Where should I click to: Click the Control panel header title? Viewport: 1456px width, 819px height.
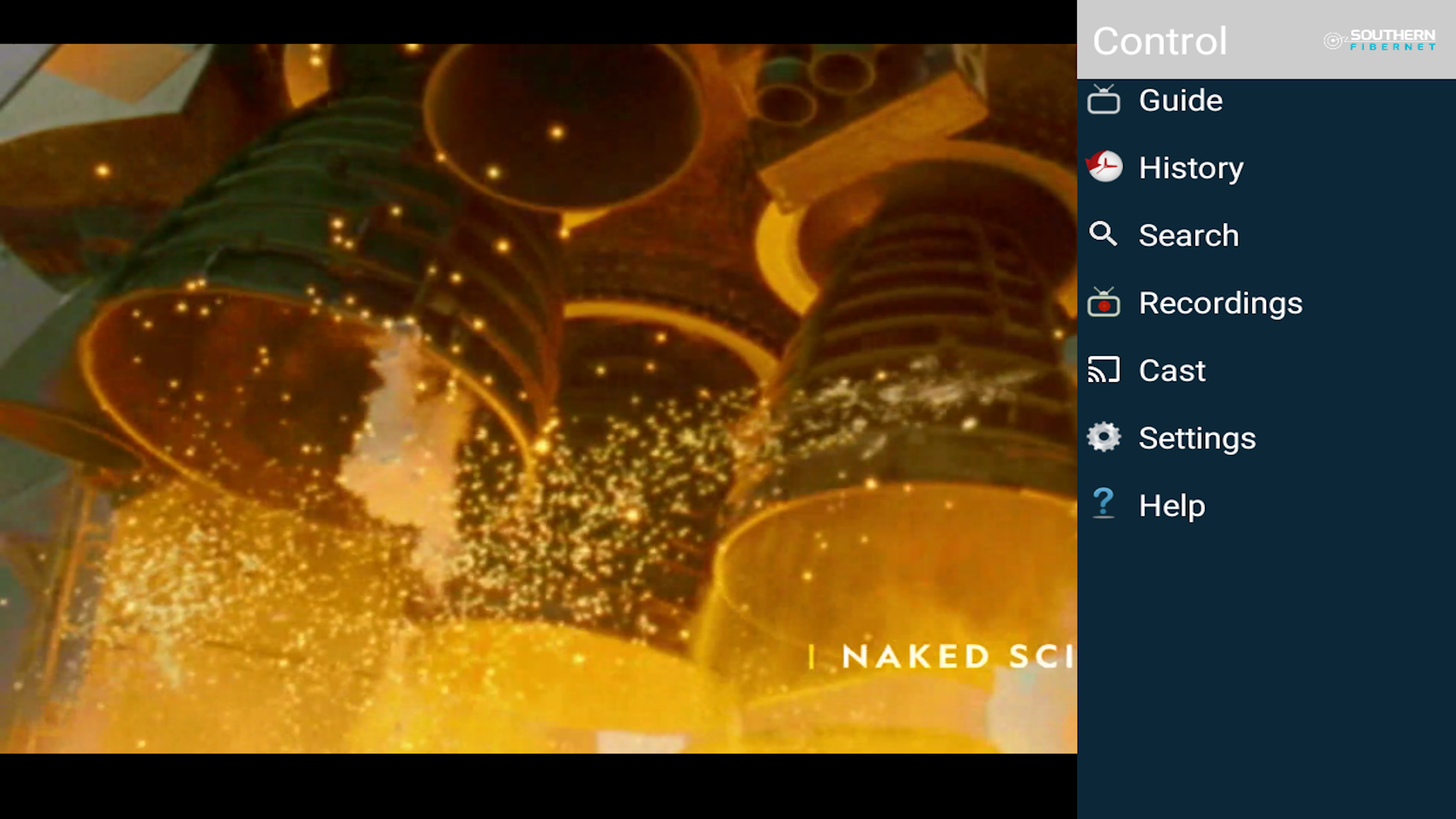(1159, 41)
